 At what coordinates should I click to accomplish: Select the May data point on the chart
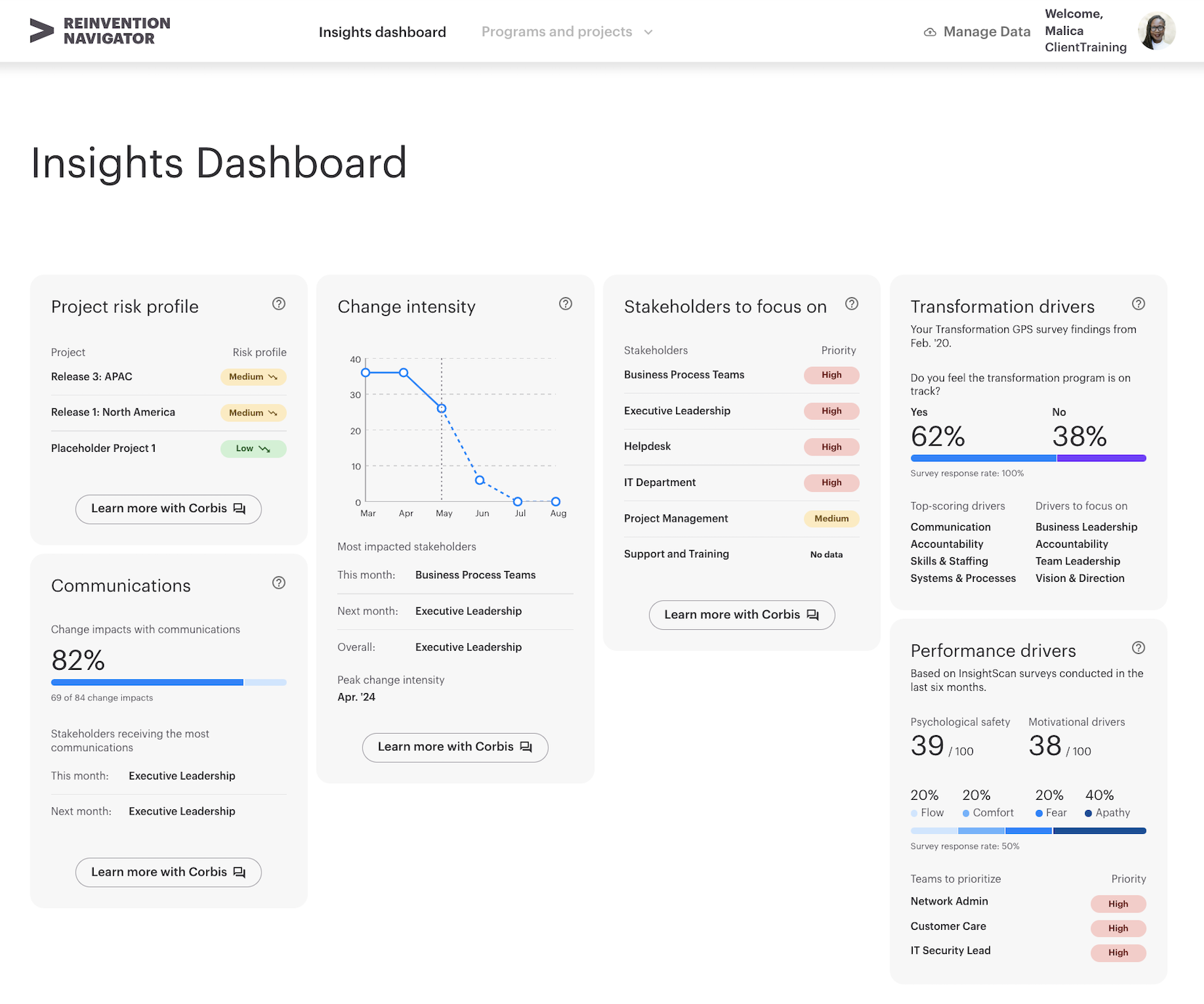pyautogui.click(x=441, y=408)
